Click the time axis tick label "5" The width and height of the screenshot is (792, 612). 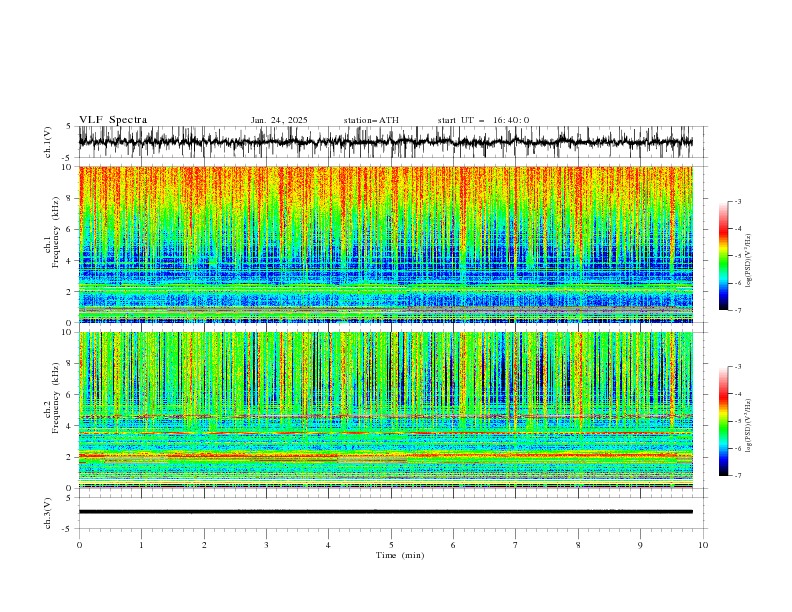tap(391, 545)
